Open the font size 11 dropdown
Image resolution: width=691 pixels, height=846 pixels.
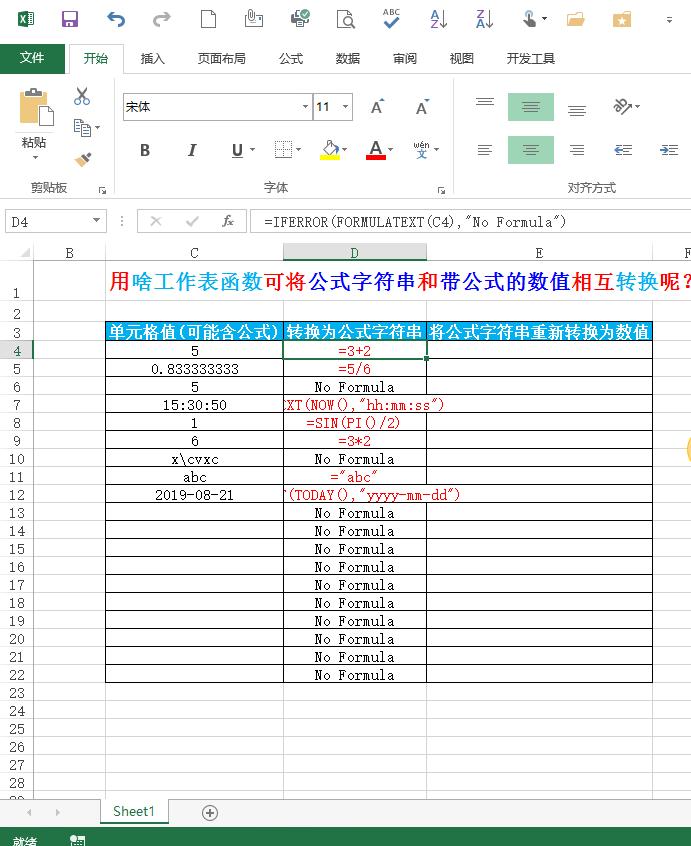[346, 106]
